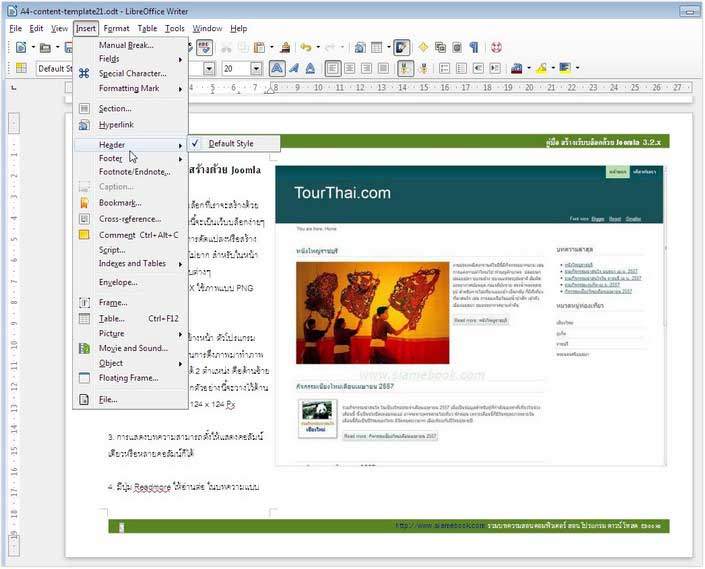This screenshot has height=569, width=705.
Task: Open the Highlighting dropdown arrow
Action: (553, 68)
